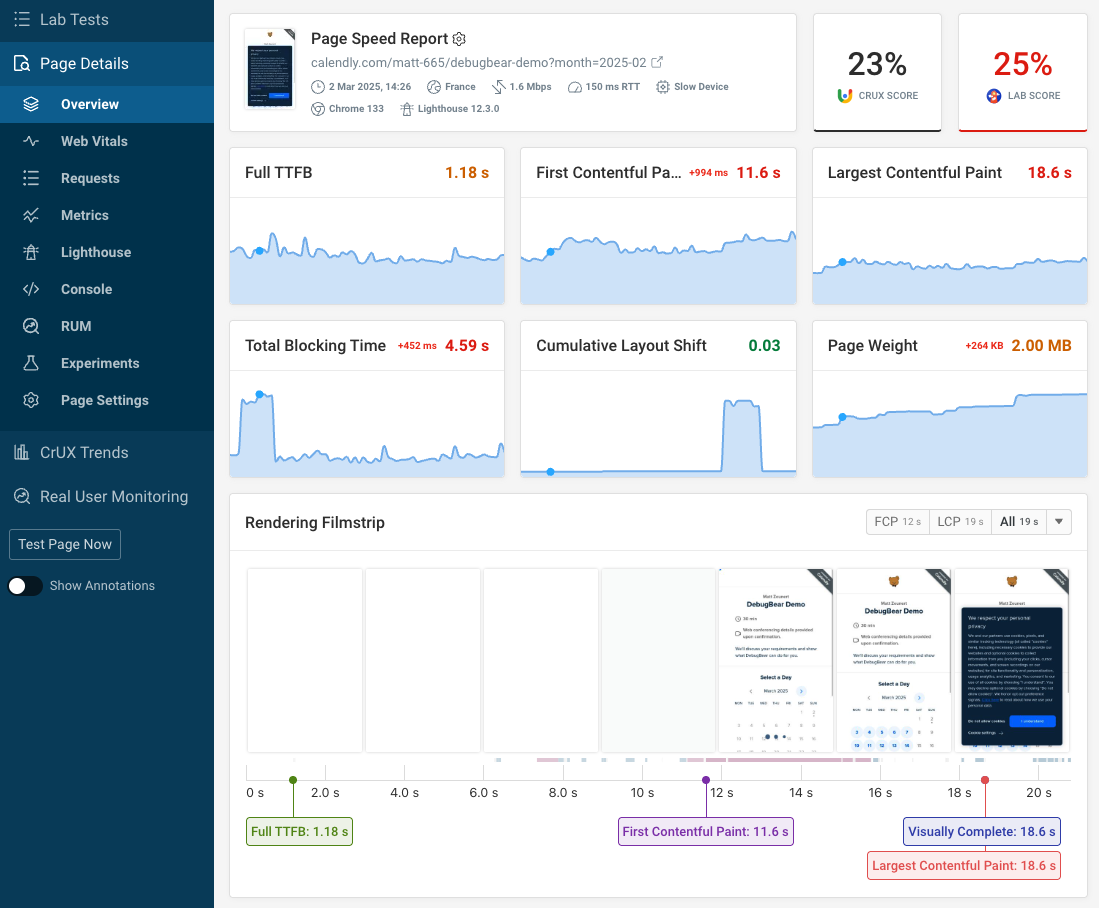Open the Experiments flask icon

[30, 363]
